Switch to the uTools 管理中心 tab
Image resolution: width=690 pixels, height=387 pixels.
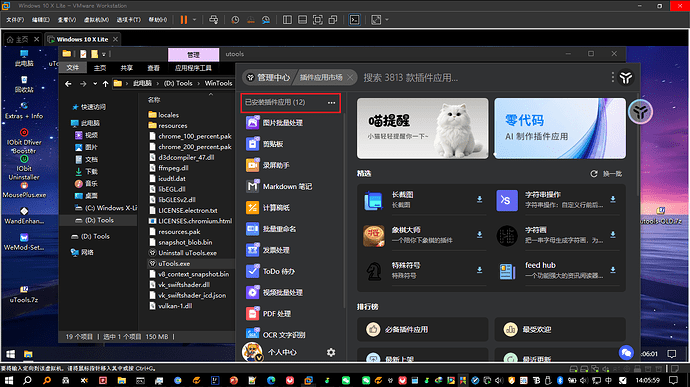pyautogui.click(x=268, y=77)
